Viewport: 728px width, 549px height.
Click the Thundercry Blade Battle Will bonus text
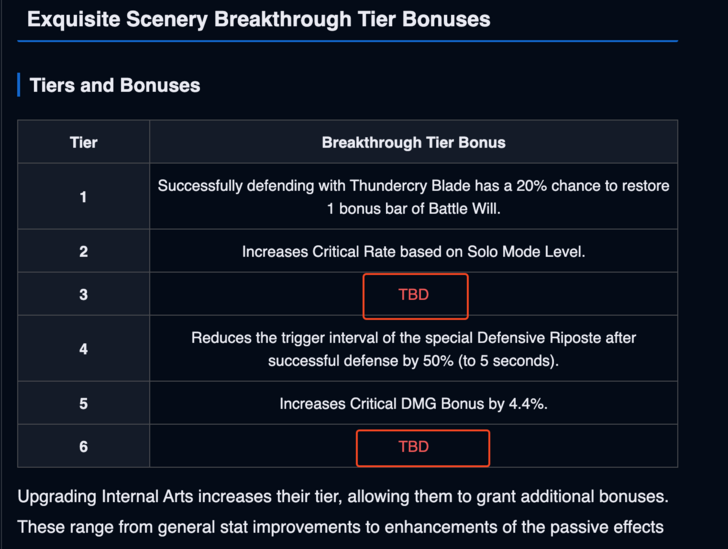click(x=413, y=197)
